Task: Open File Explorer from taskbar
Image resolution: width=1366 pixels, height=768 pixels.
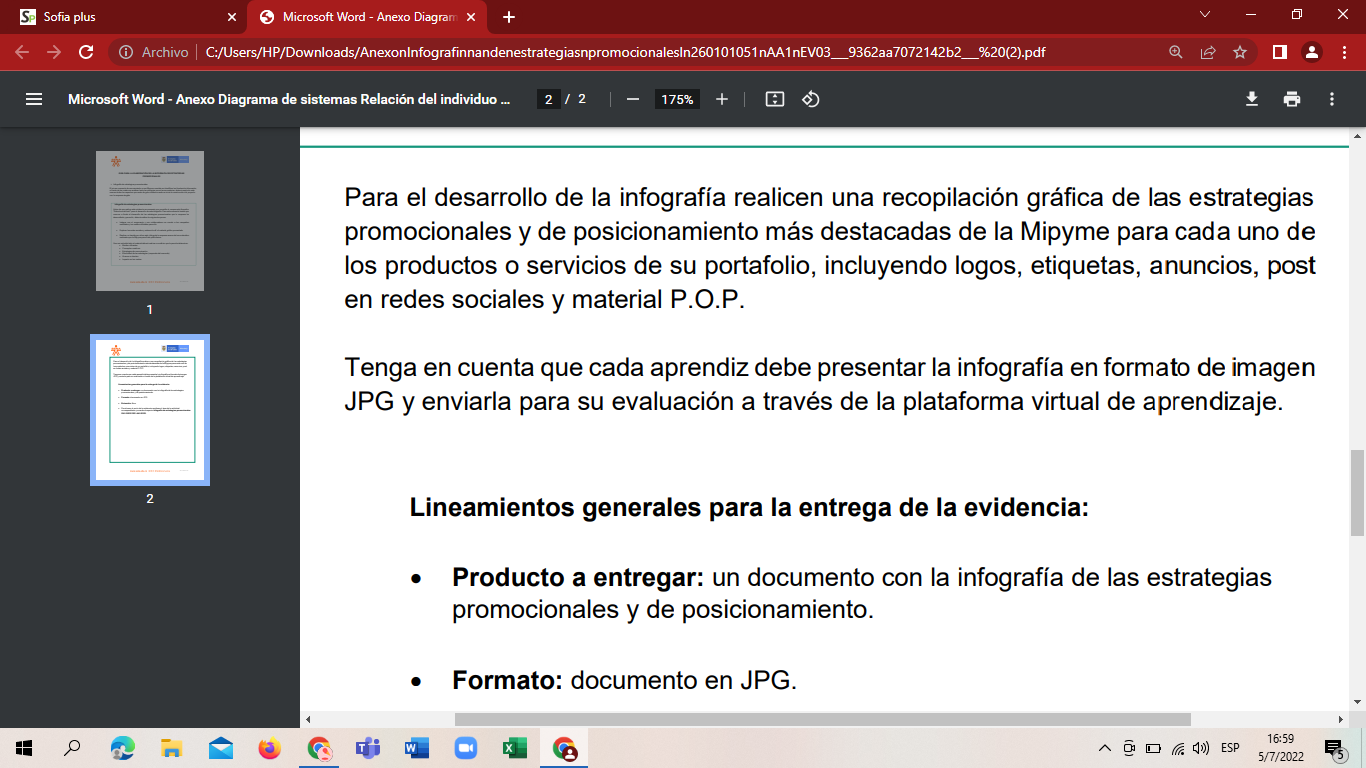Action: [172, 748]
